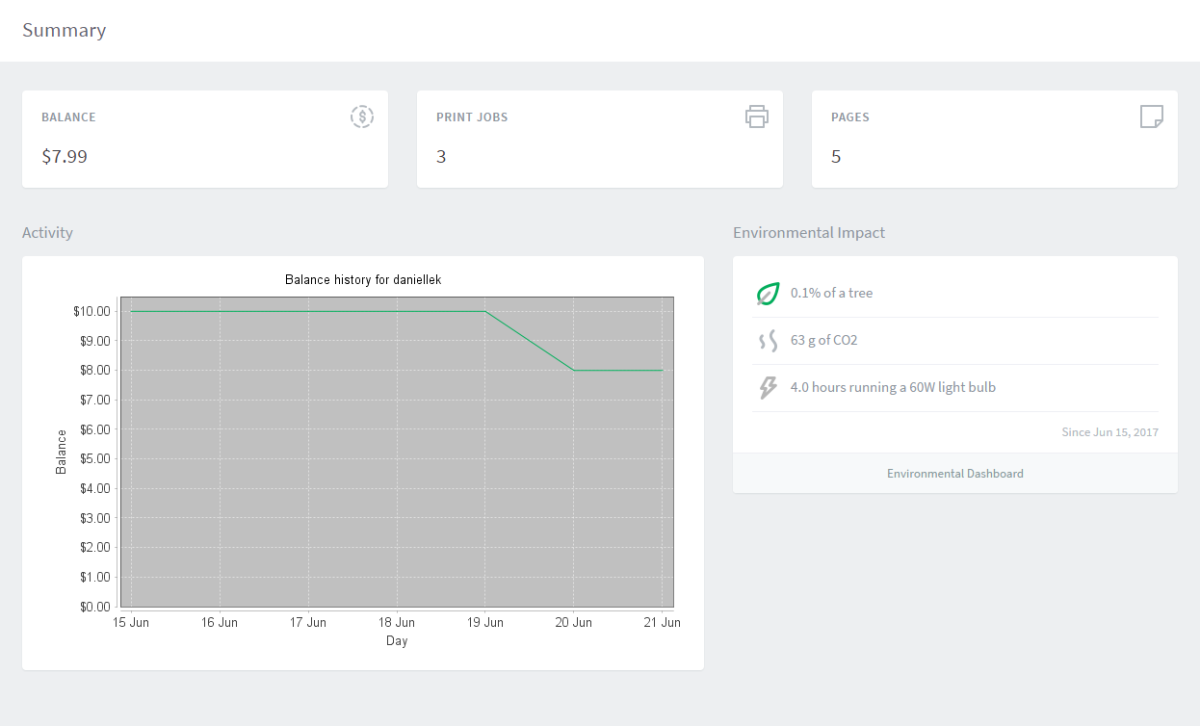Open the Environmental Dashboard link
This screenshot has height=726, width=1200.
[954, 473]
